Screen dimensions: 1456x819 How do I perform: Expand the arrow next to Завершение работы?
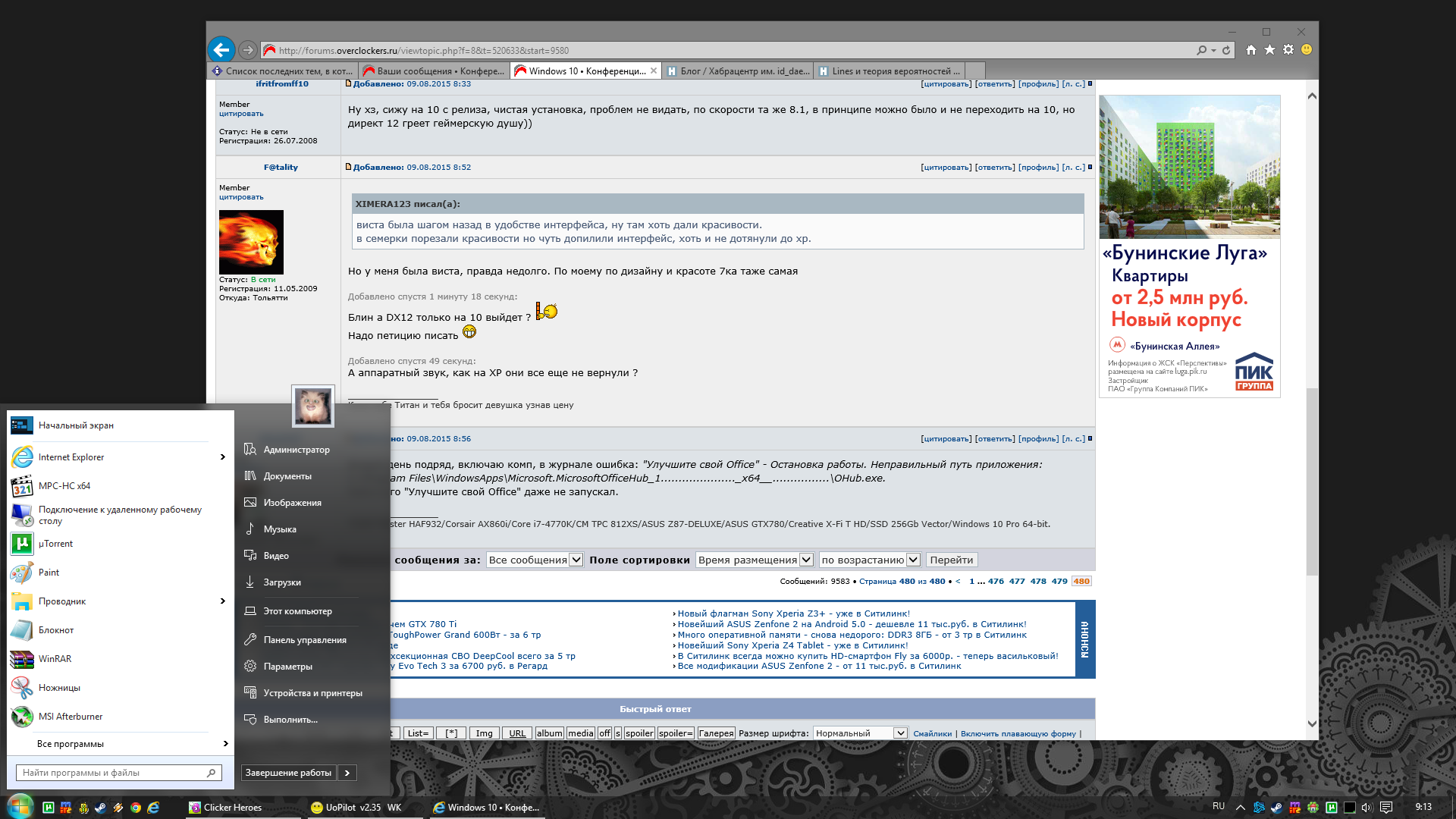347,773
